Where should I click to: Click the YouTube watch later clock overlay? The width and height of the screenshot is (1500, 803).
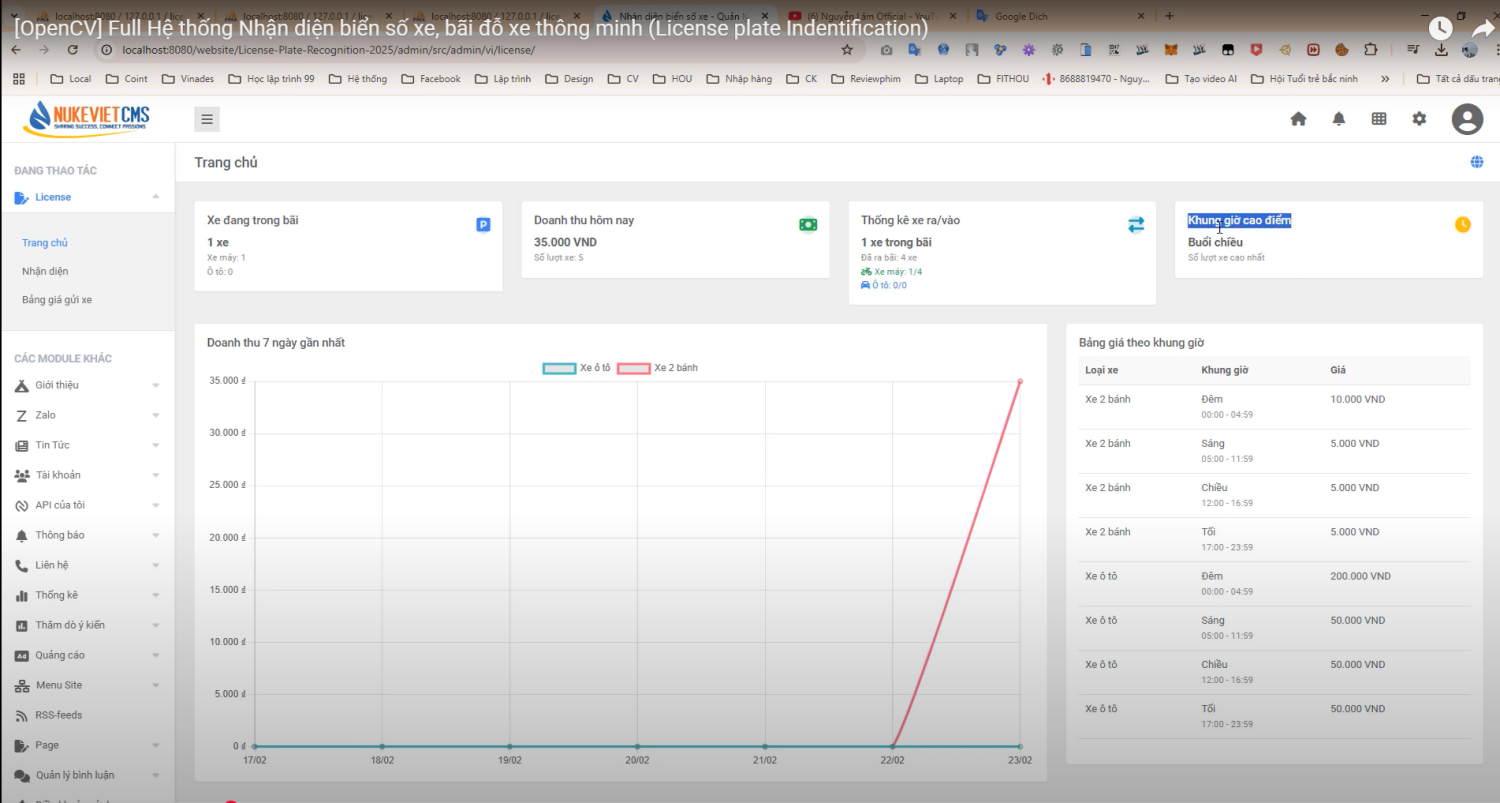pos(1440,29)
